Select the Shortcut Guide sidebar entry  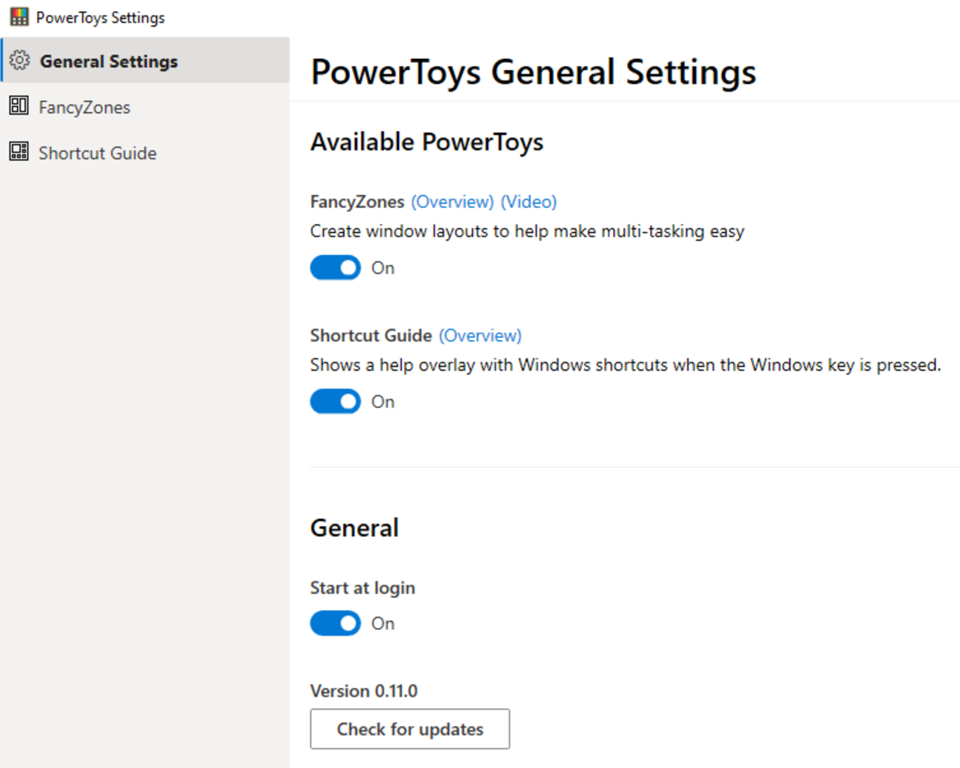coord(97,153)
